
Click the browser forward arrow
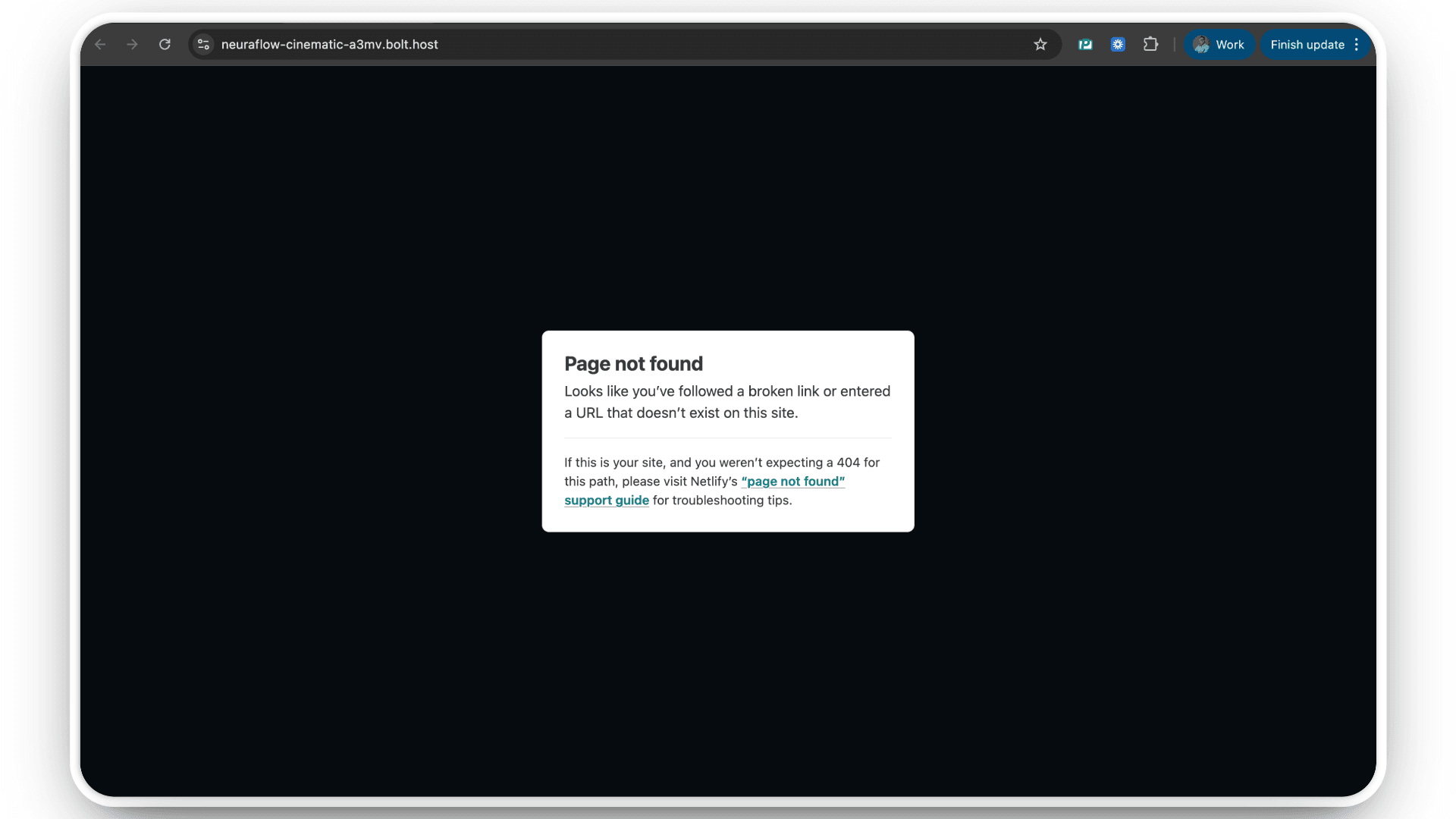tap(133, 45)
